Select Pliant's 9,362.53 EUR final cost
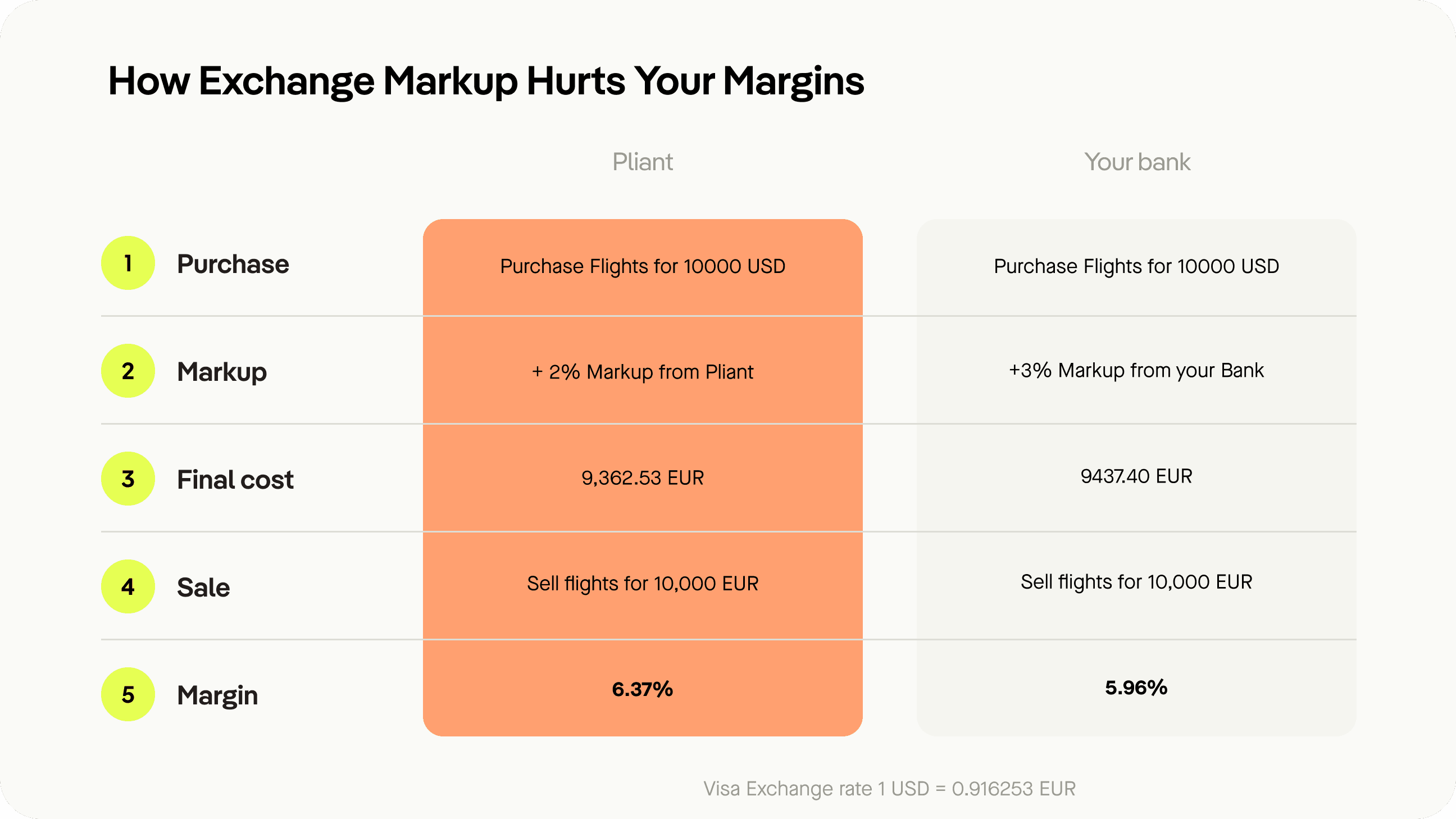 (x=642, y=478)
